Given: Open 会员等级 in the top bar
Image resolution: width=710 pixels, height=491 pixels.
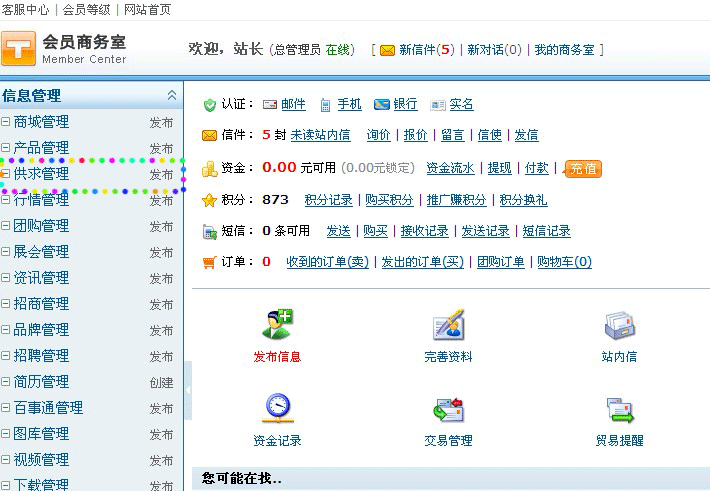Looking at the screenshot, I should click(x=86, y=10).
